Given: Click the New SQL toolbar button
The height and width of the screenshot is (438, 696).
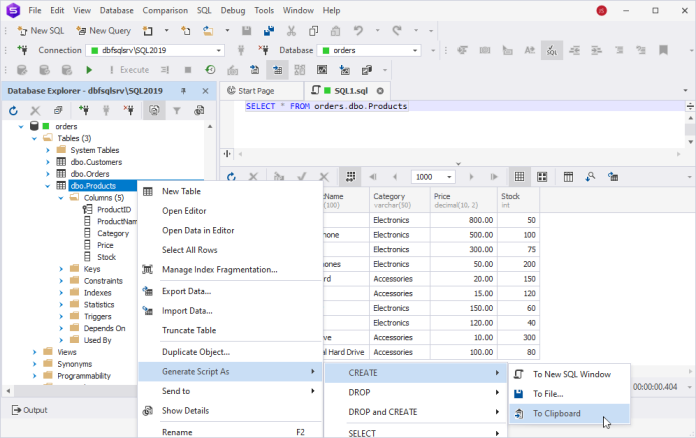Looking at the screenshot, I should (38, 30).
